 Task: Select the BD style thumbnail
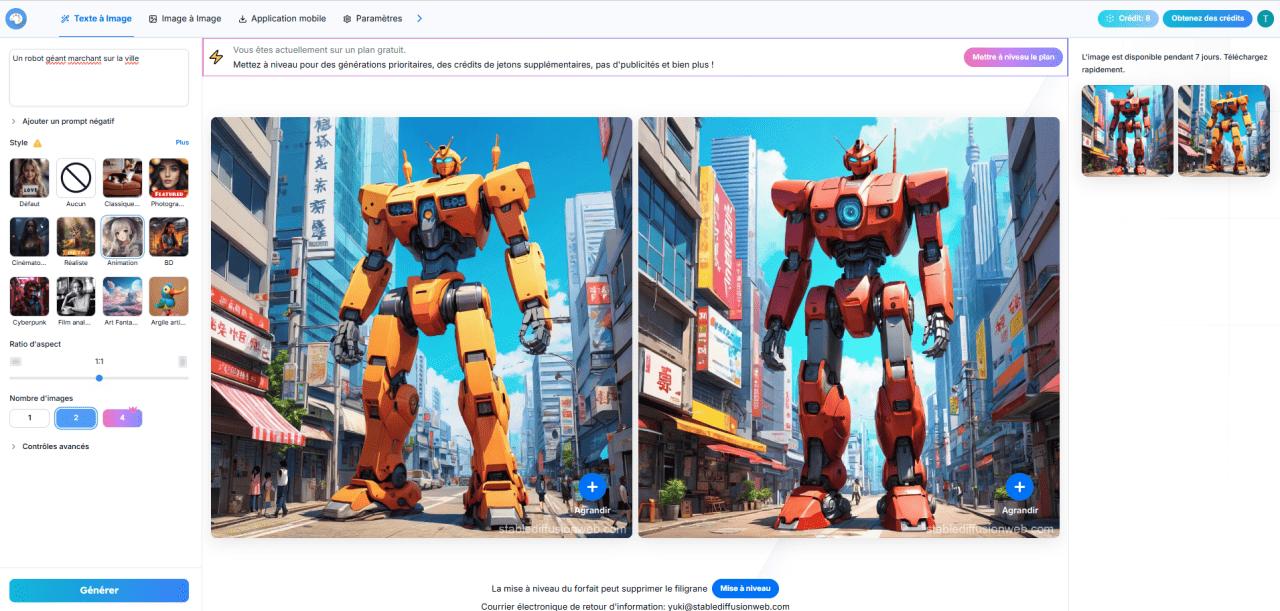tap(169, 237)
